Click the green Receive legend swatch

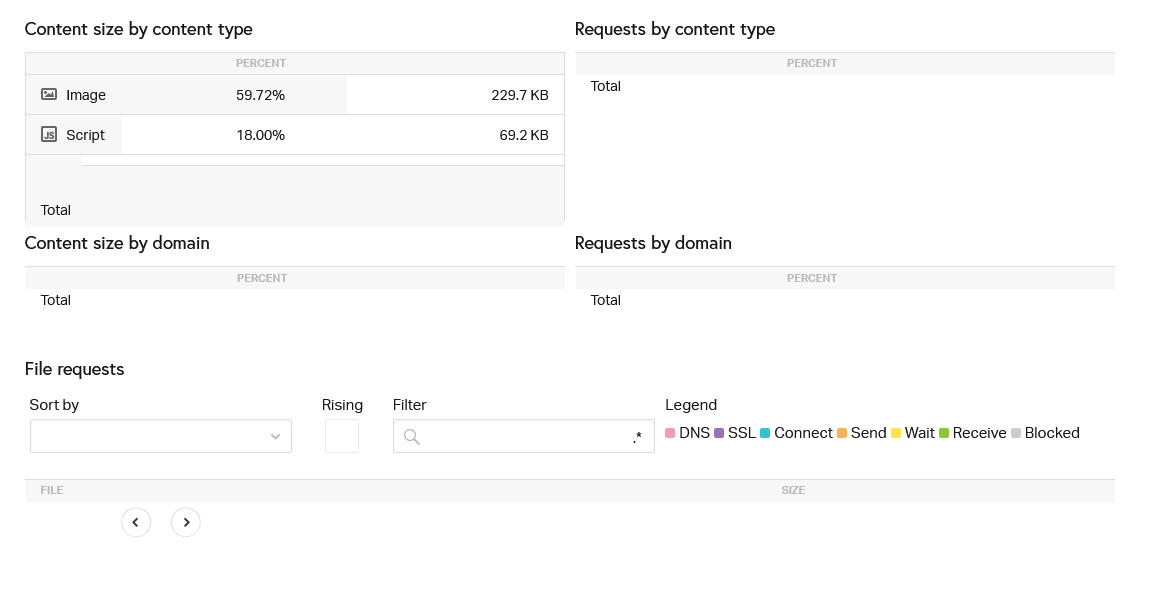[944, 433]
